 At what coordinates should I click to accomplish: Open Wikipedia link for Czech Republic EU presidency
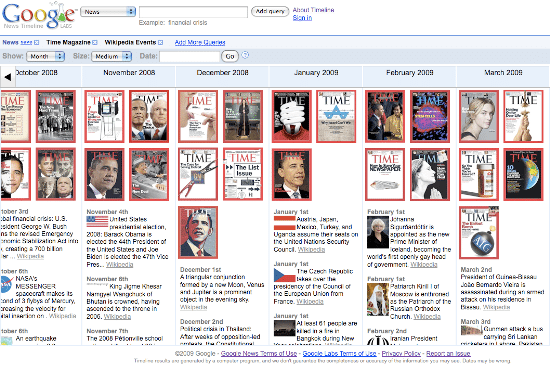click(310, 302)
